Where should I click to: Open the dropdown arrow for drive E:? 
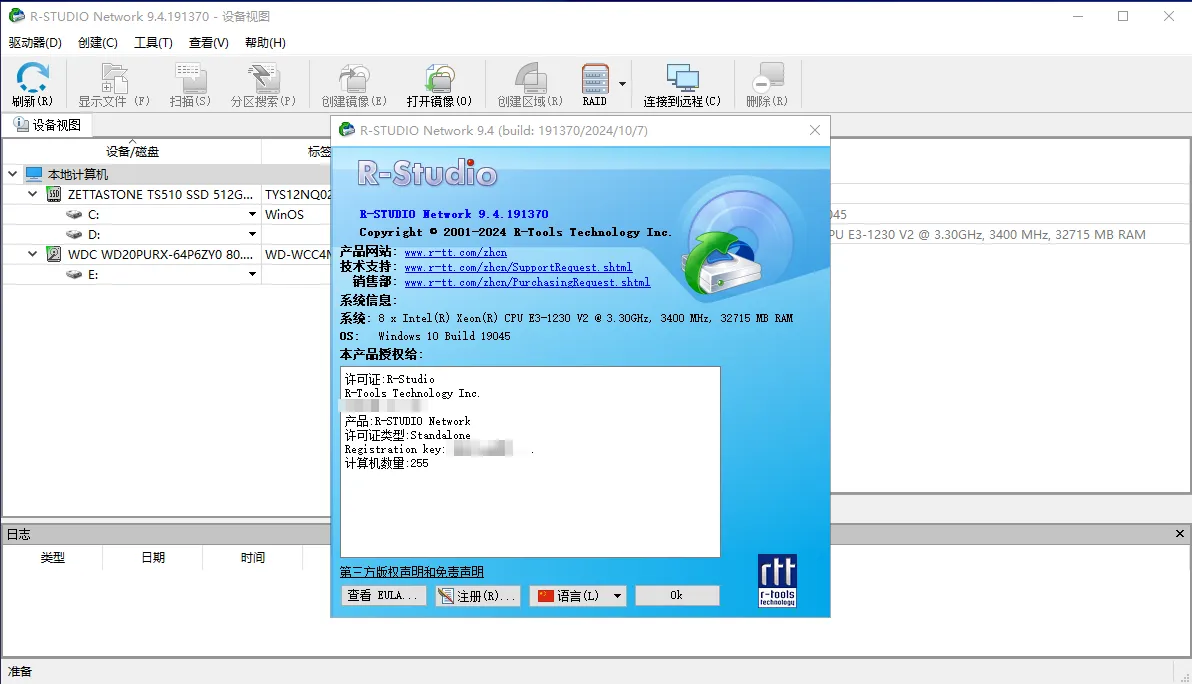coord(252,274)
